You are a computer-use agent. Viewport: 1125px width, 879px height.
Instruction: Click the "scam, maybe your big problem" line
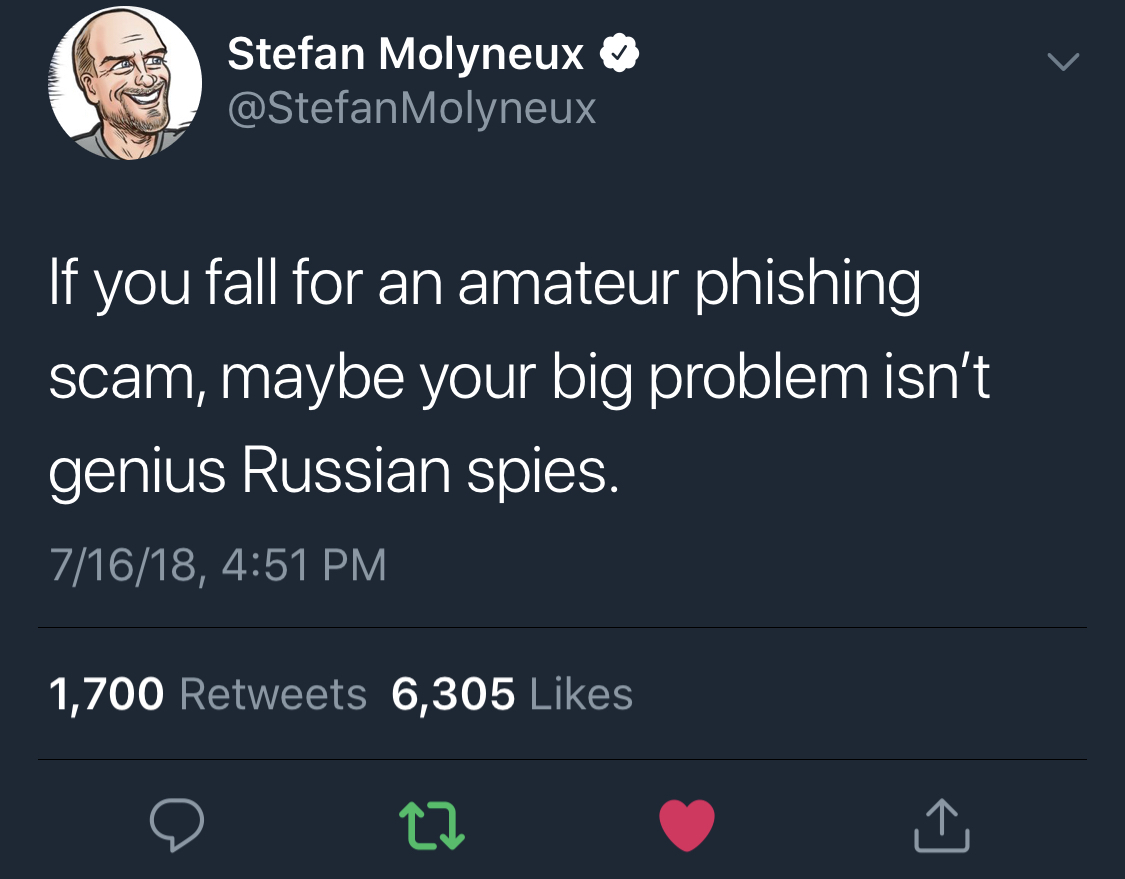(458, 379)
